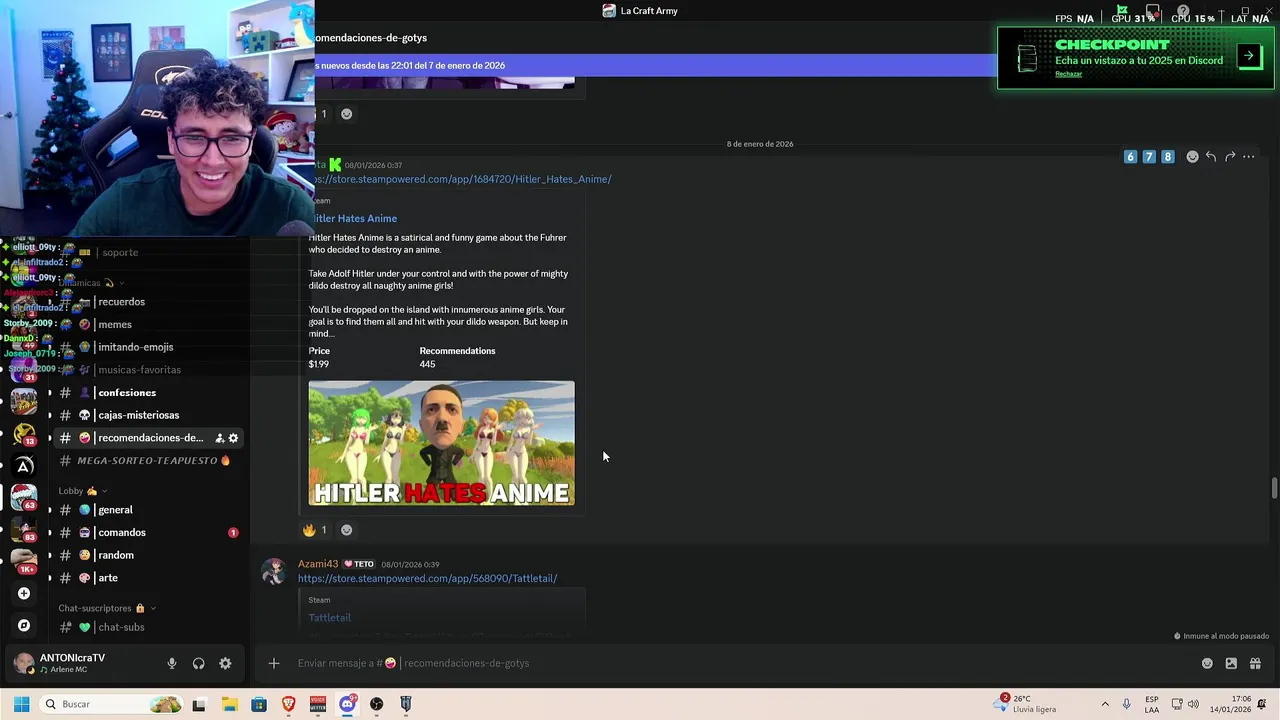
Task: Open server icon with 1K+ badge
Action: [24, 561]
